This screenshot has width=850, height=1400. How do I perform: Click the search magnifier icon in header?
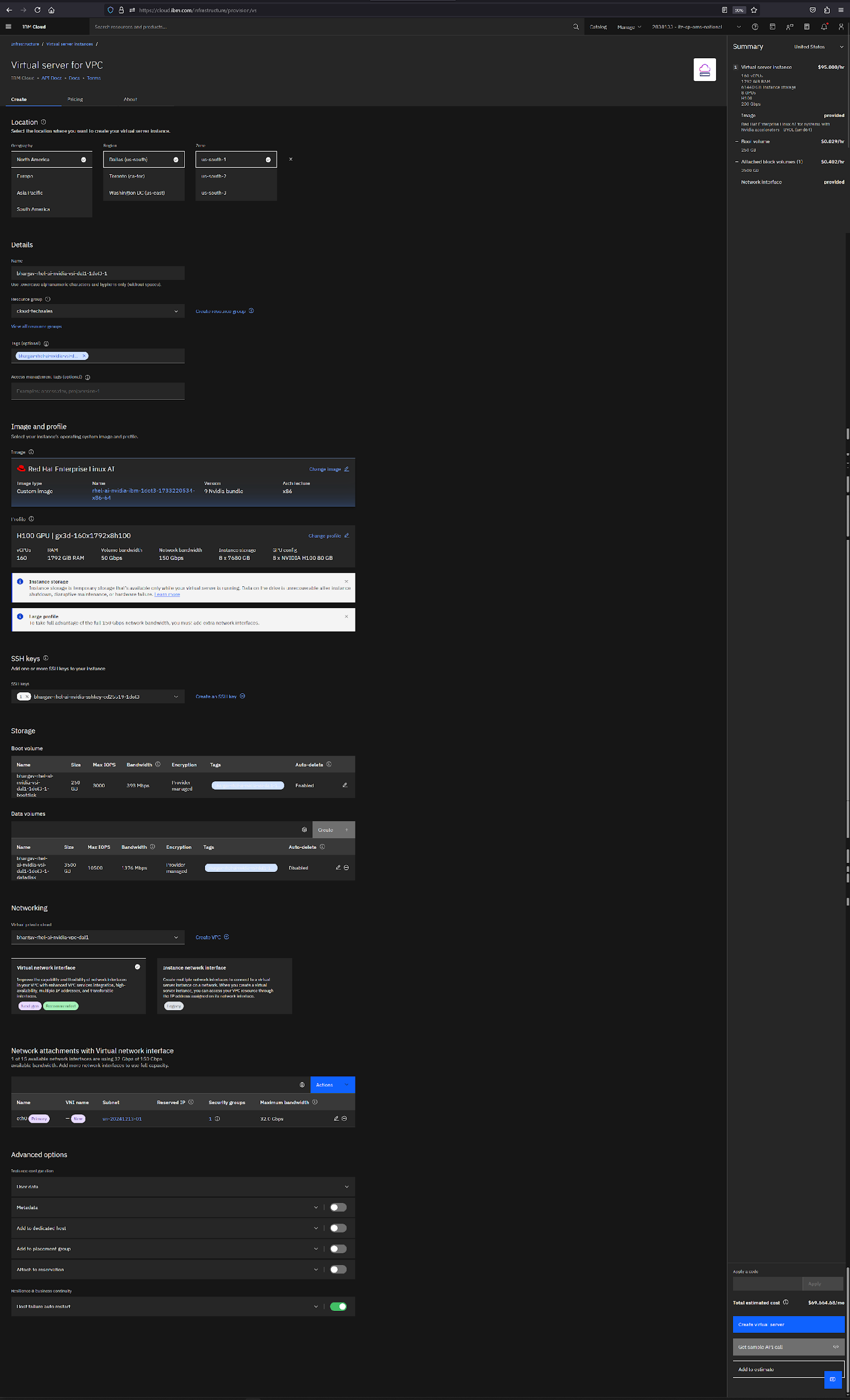pos(576,27)
